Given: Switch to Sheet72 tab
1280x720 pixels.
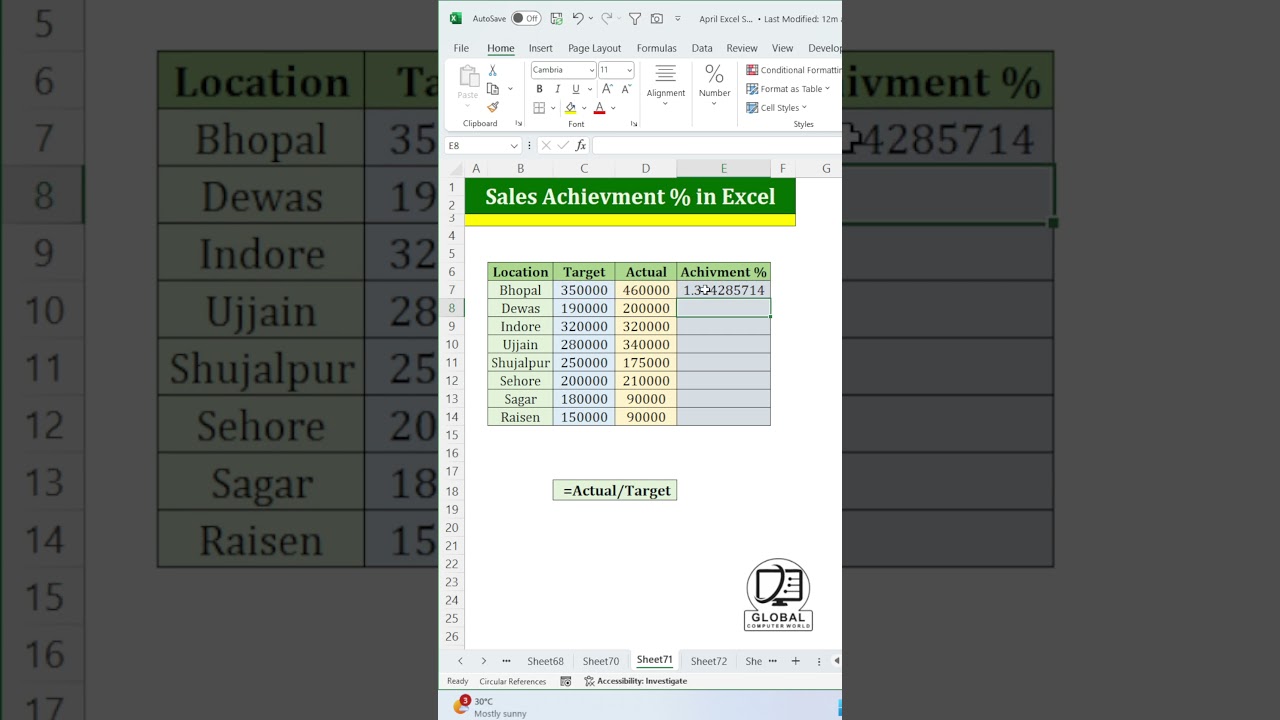Looking at the screenshot, I should click(708, 661).
